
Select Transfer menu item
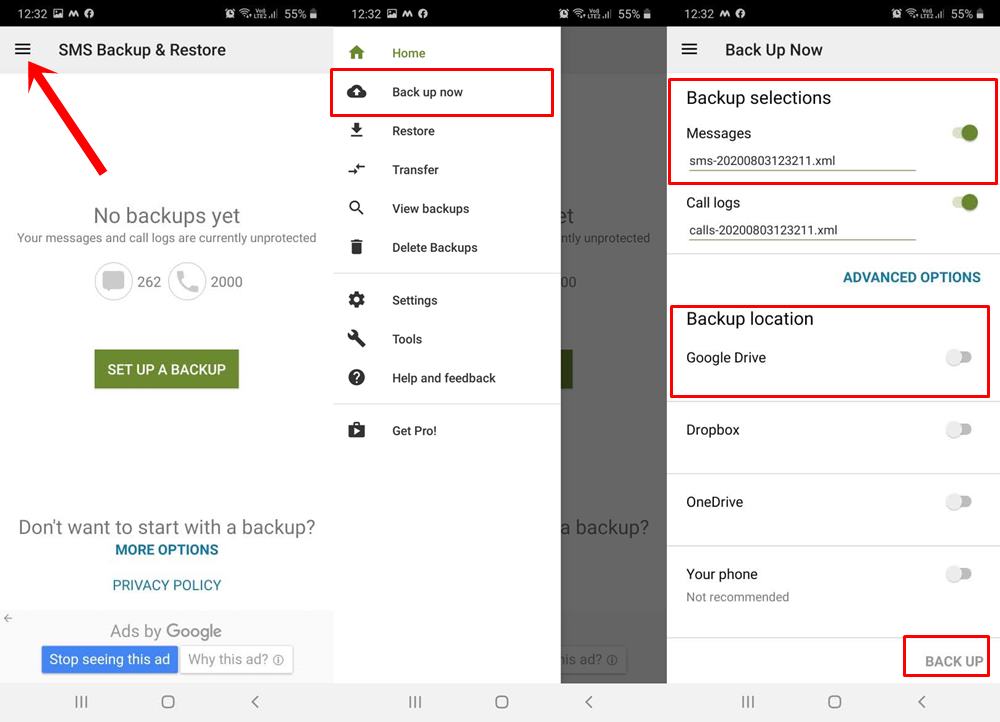(446, 170)
